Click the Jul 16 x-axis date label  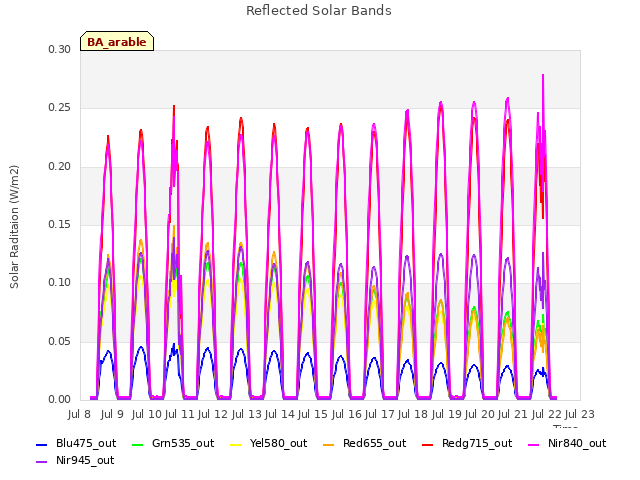click(x=347, y=414)
